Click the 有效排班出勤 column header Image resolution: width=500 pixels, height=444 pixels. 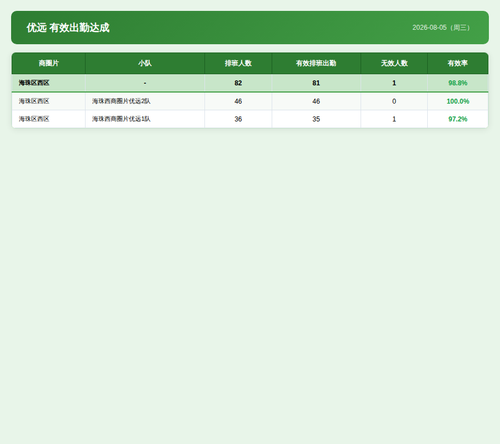point(316,63)
